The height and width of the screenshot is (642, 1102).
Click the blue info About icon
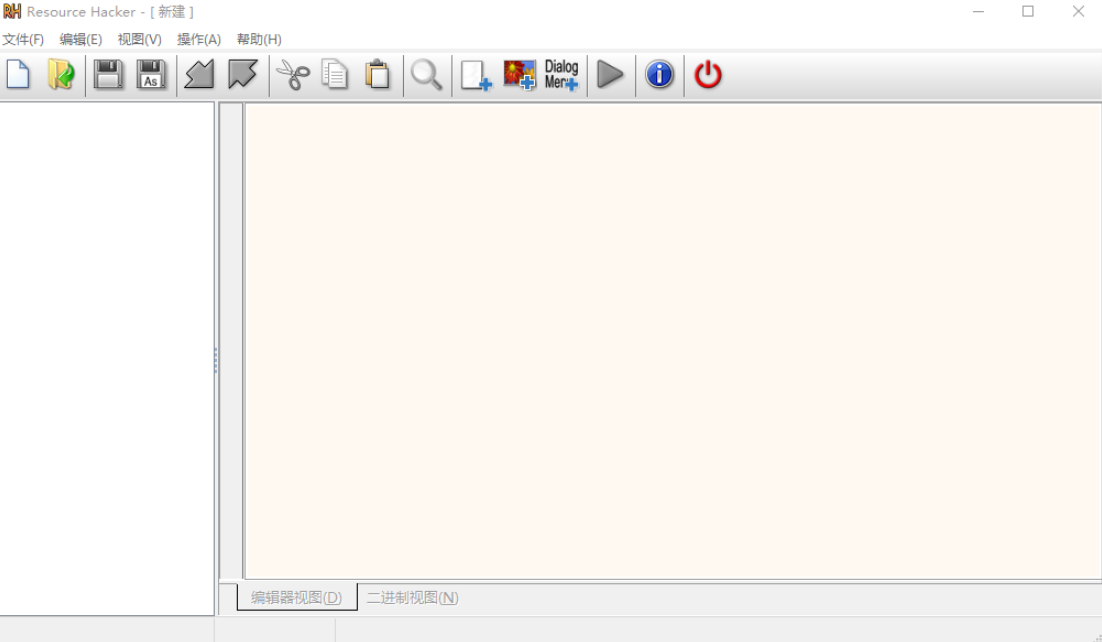pyautogui.click(x=659, y=75)
